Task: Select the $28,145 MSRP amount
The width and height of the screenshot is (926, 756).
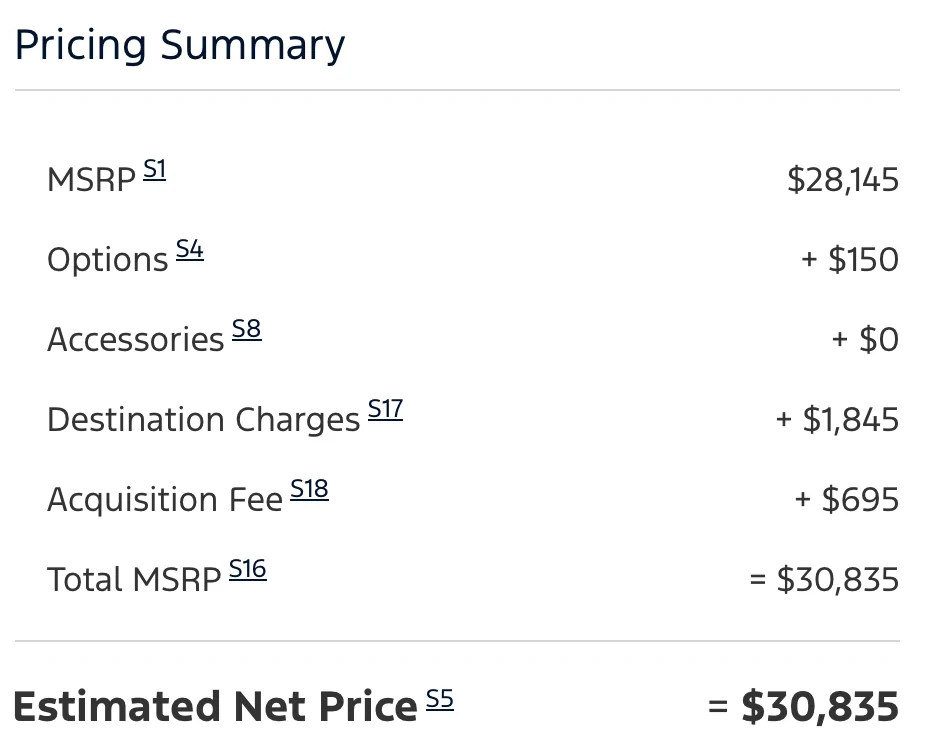Action: point(843,180)
